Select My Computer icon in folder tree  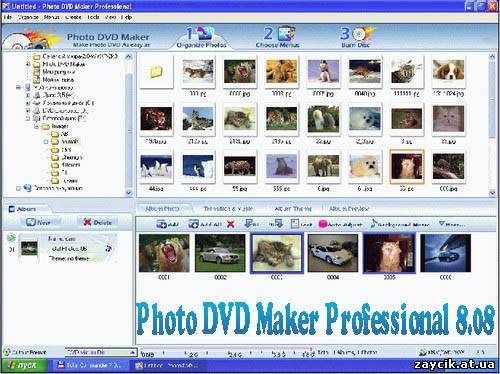click(x=28, y=87)
